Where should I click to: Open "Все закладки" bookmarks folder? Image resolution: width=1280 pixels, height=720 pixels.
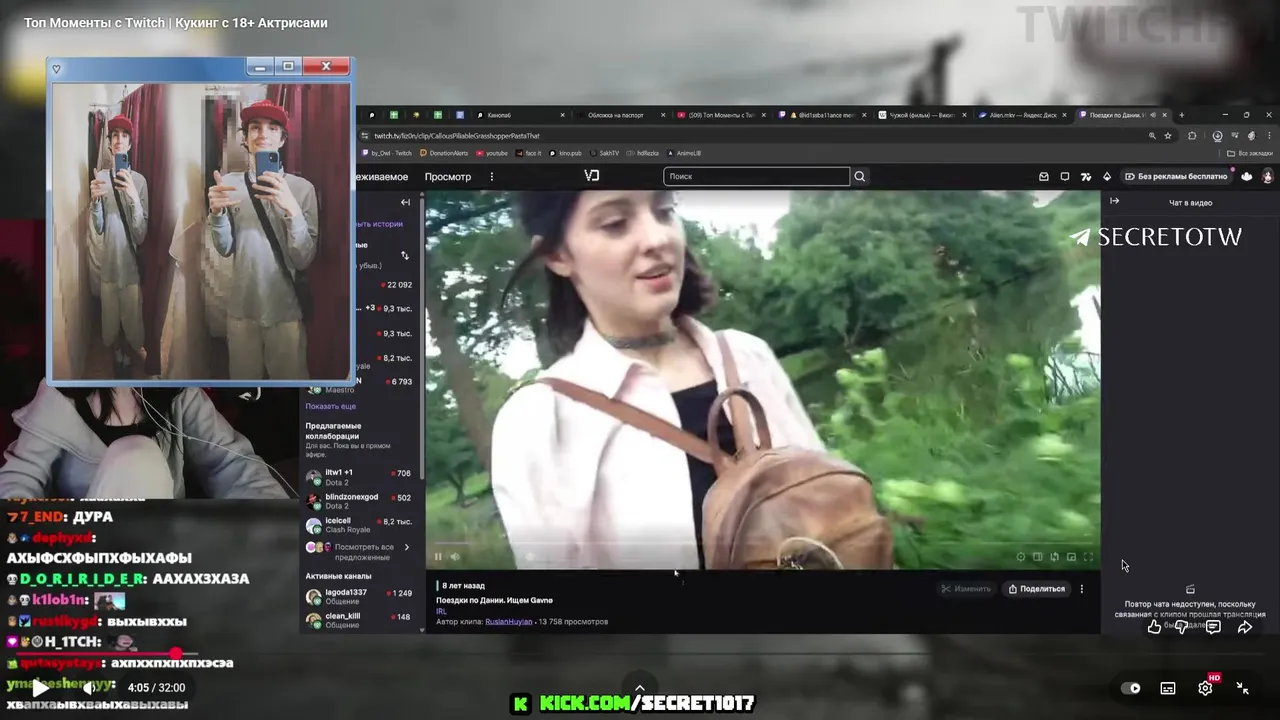pos(1251,153)
